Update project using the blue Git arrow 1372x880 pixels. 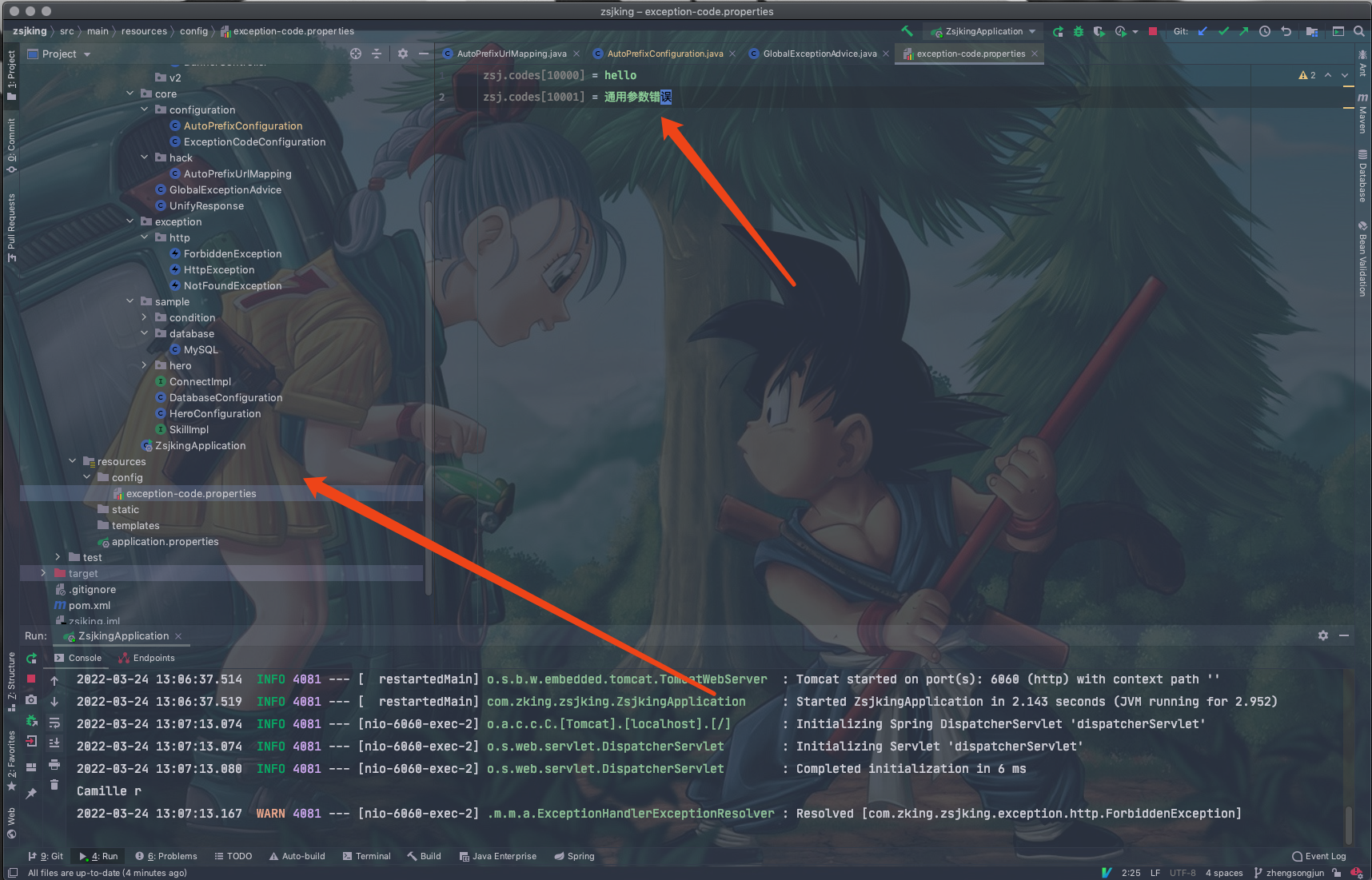click(x=1202, y=31)
